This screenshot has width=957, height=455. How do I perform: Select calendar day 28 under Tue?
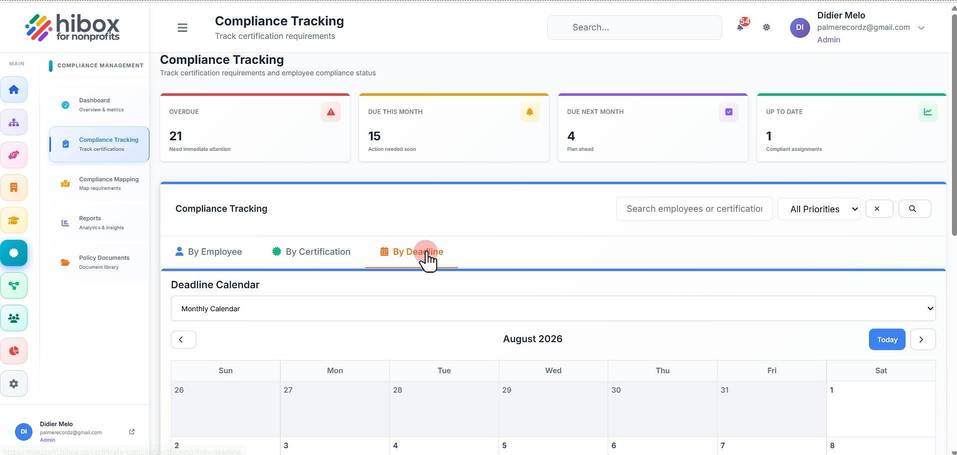[x=444, y=409]
